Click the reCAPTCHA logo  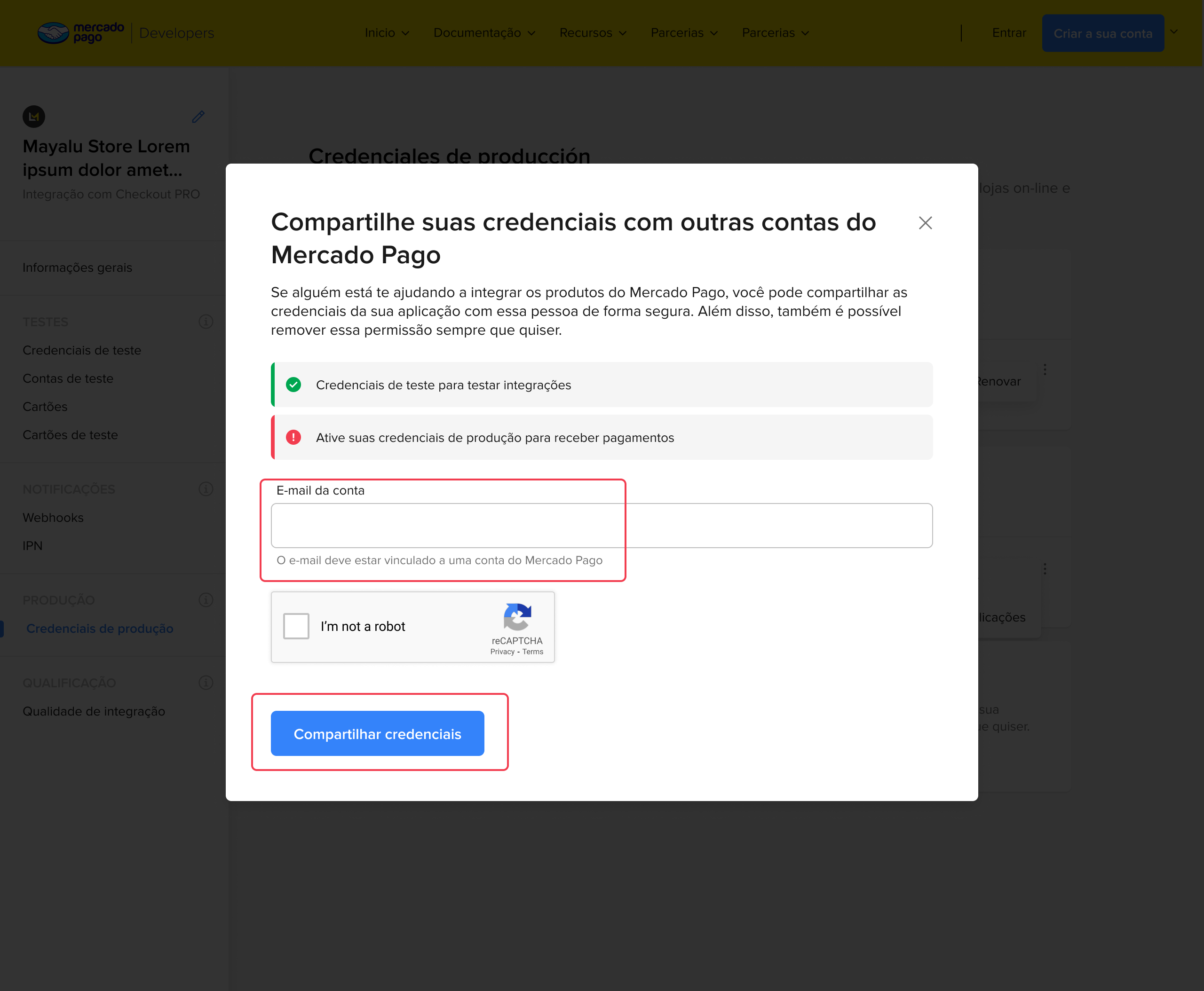pyautogui.click(x=517, y=617)
